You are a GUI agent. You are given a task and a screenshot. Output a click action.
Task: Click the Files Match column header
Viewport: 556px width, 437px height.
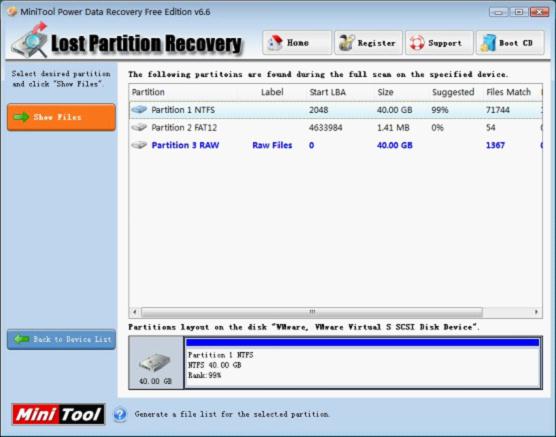508,92
